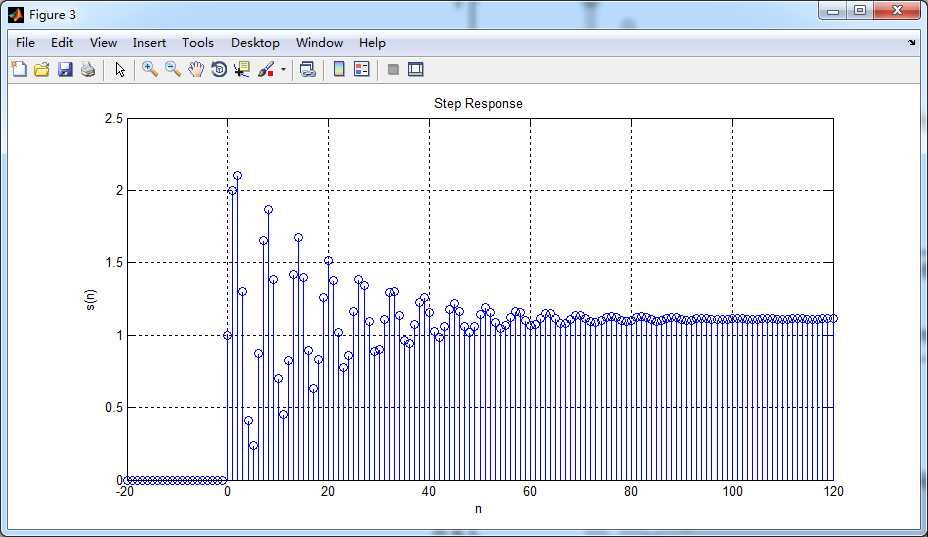
Task: Click the n x-axis label
Action: pyautogui.click(x=478, y=509)
